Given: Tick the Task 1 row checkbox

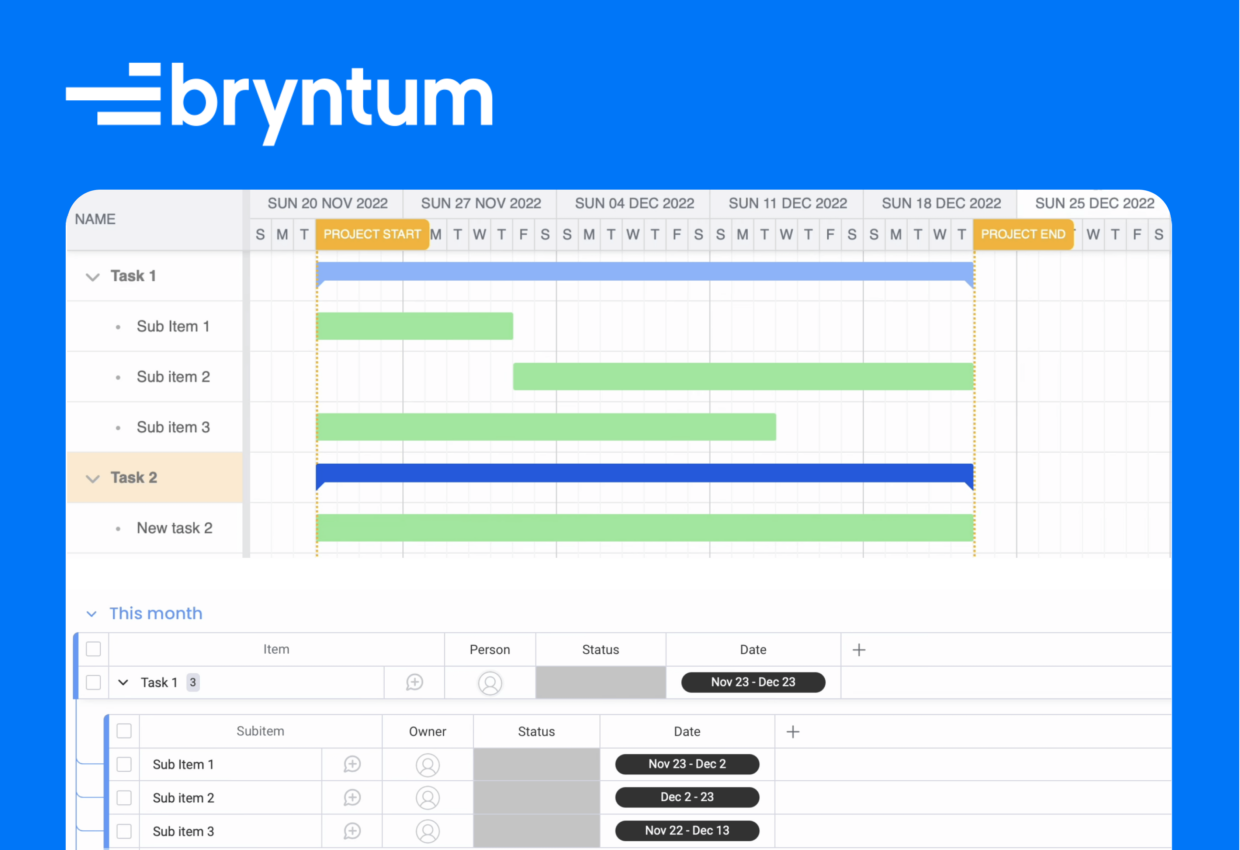Looking at the screenshot, I should (93, 682).
